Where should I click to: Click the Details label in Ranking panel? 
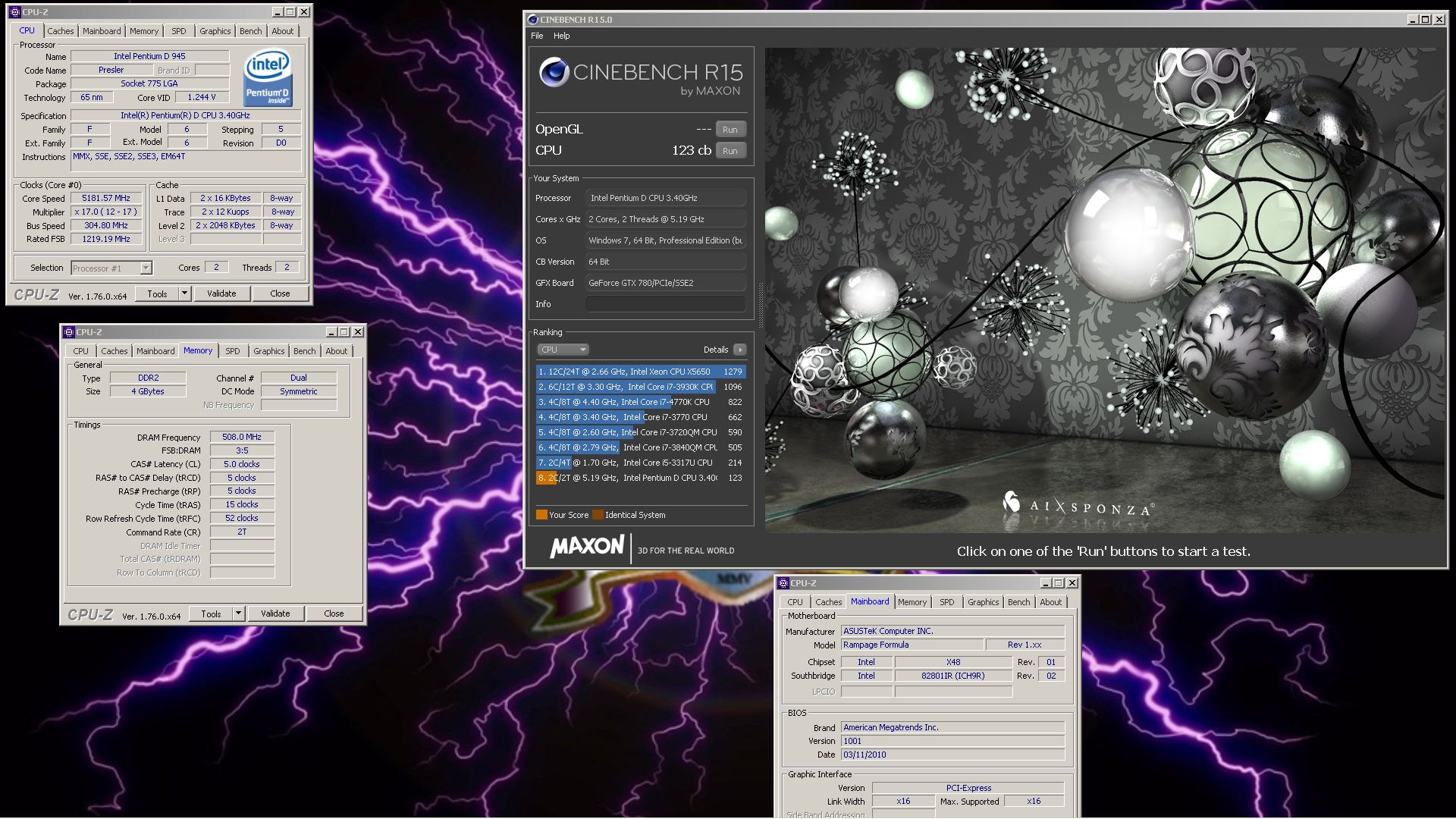[x=716, y=350]
